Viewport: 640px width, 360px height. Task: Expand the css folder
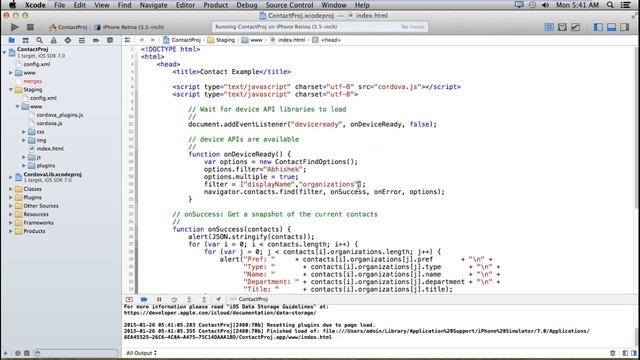pyautogui.click(x=24, y=132)
